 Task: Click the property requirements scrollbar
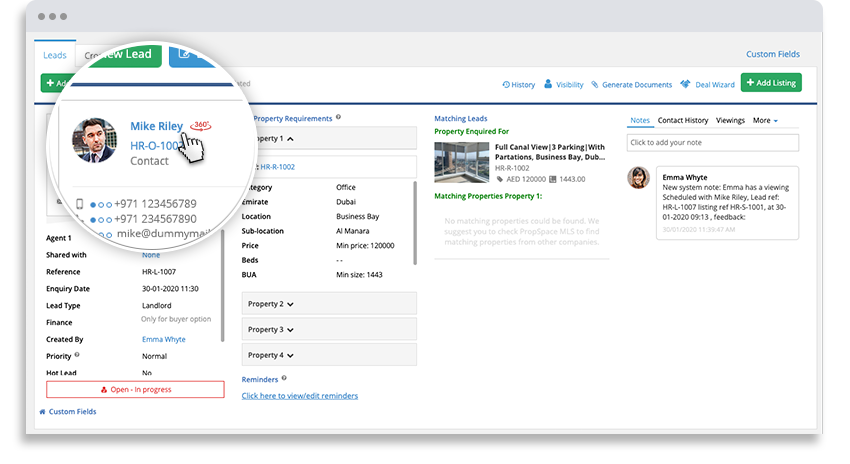[415, 222]
